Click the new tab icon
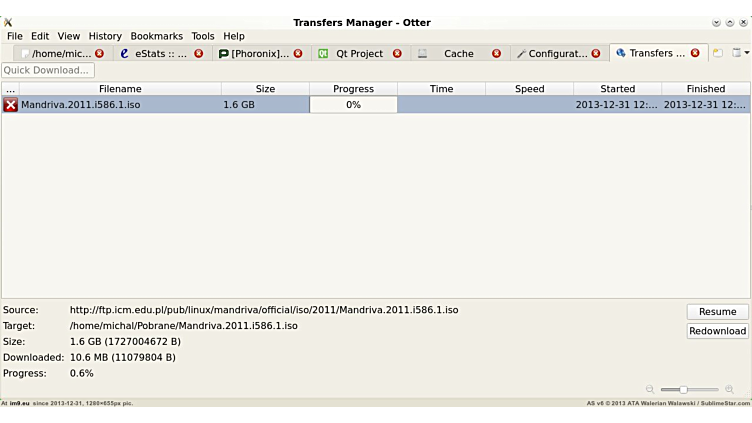 pos(718,53)
